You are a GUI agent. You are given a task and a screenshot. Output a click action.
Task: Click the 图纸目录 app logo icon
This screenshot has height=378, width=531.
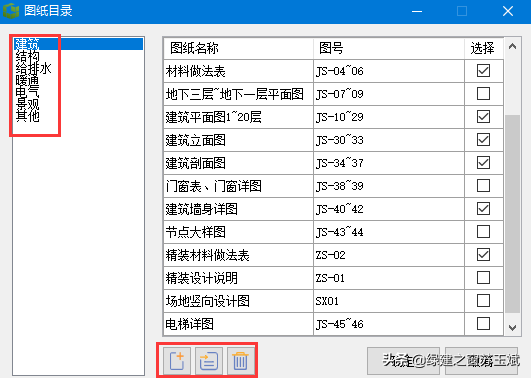(11, 10)
